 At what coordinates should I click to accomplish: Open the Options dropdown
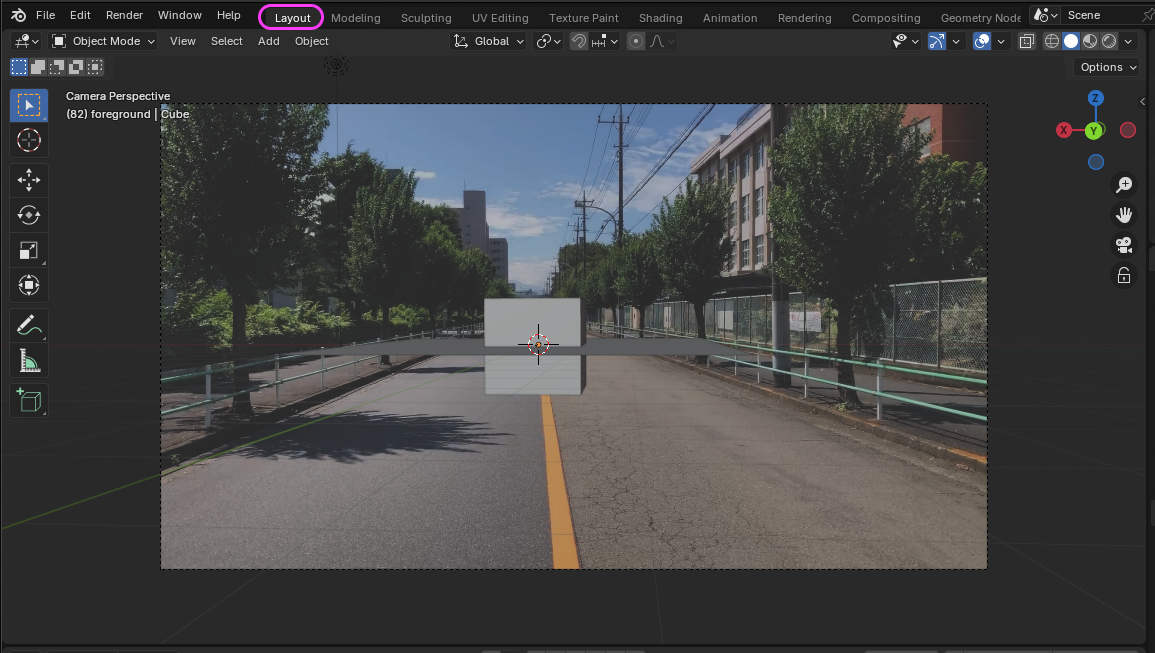click(x=1108, y=67)
